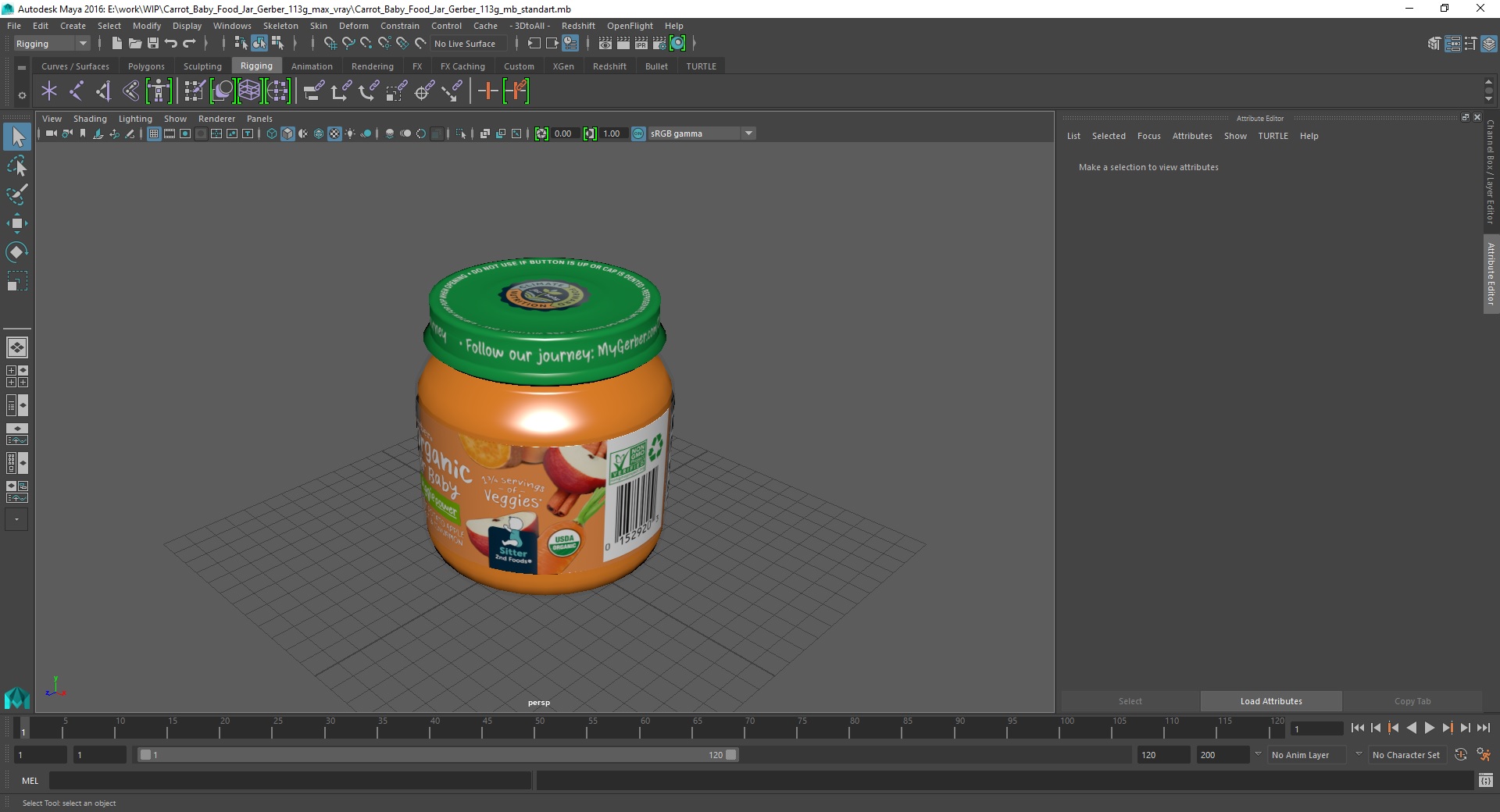
Task: Activate the Rotate tool in toolbox
Action: 17,252
